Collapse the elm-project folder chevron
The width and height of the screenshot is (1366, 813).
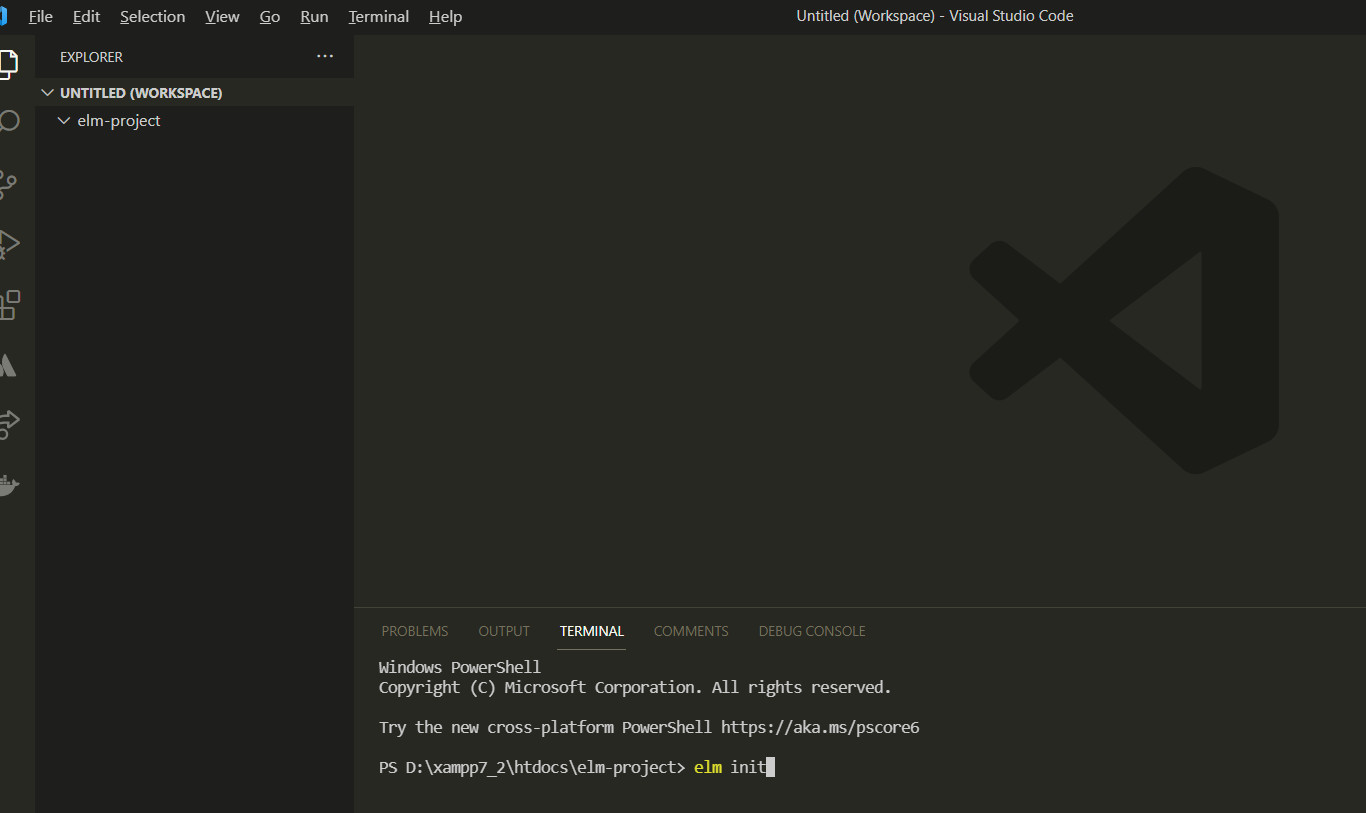(64, 121)
